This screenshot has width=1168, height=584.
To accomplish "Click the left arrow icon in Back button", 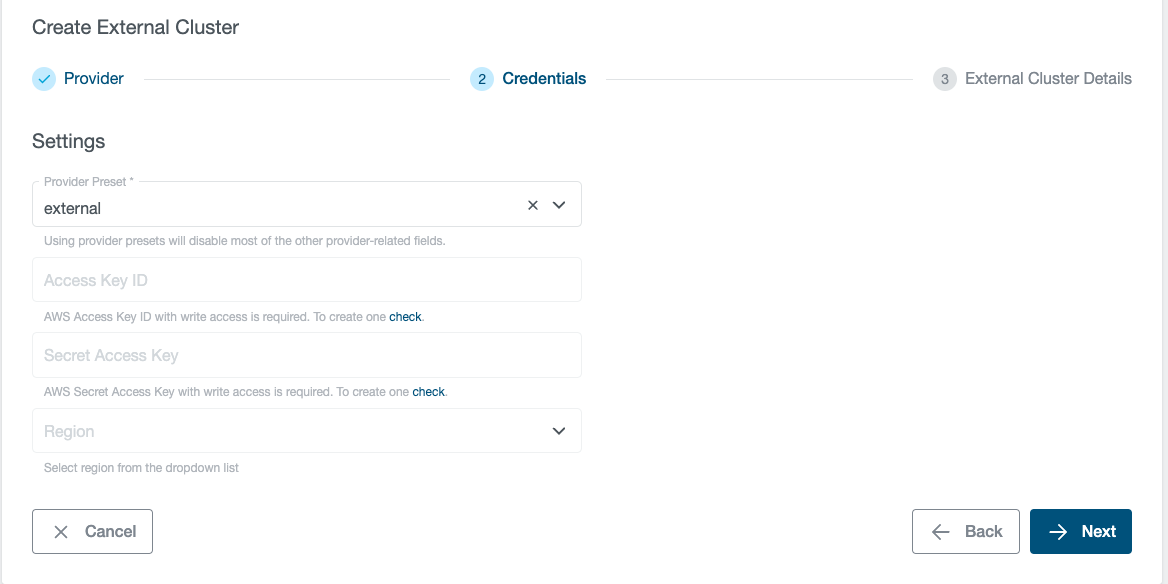I will pyautogui.click(x=940, y=532).
